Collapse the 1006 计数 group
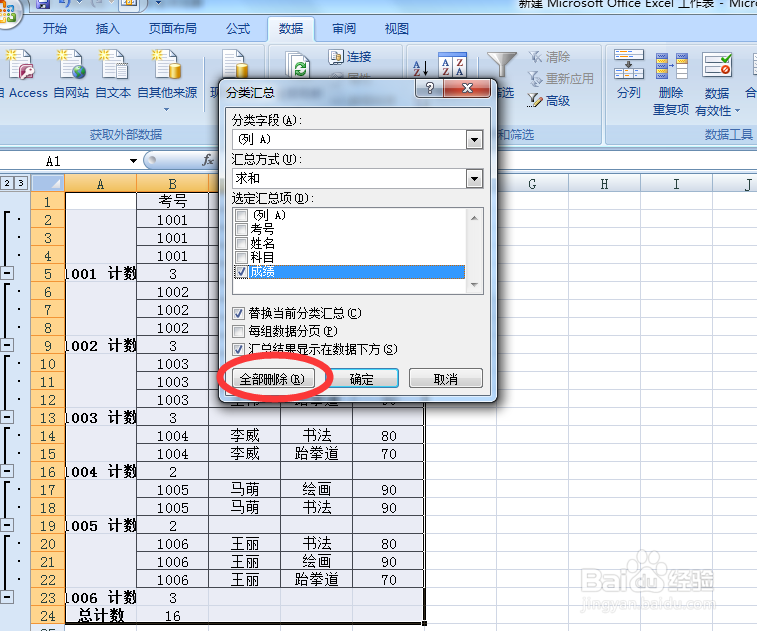The width and height of the screenshot is (757, 631). coord(7,597)
